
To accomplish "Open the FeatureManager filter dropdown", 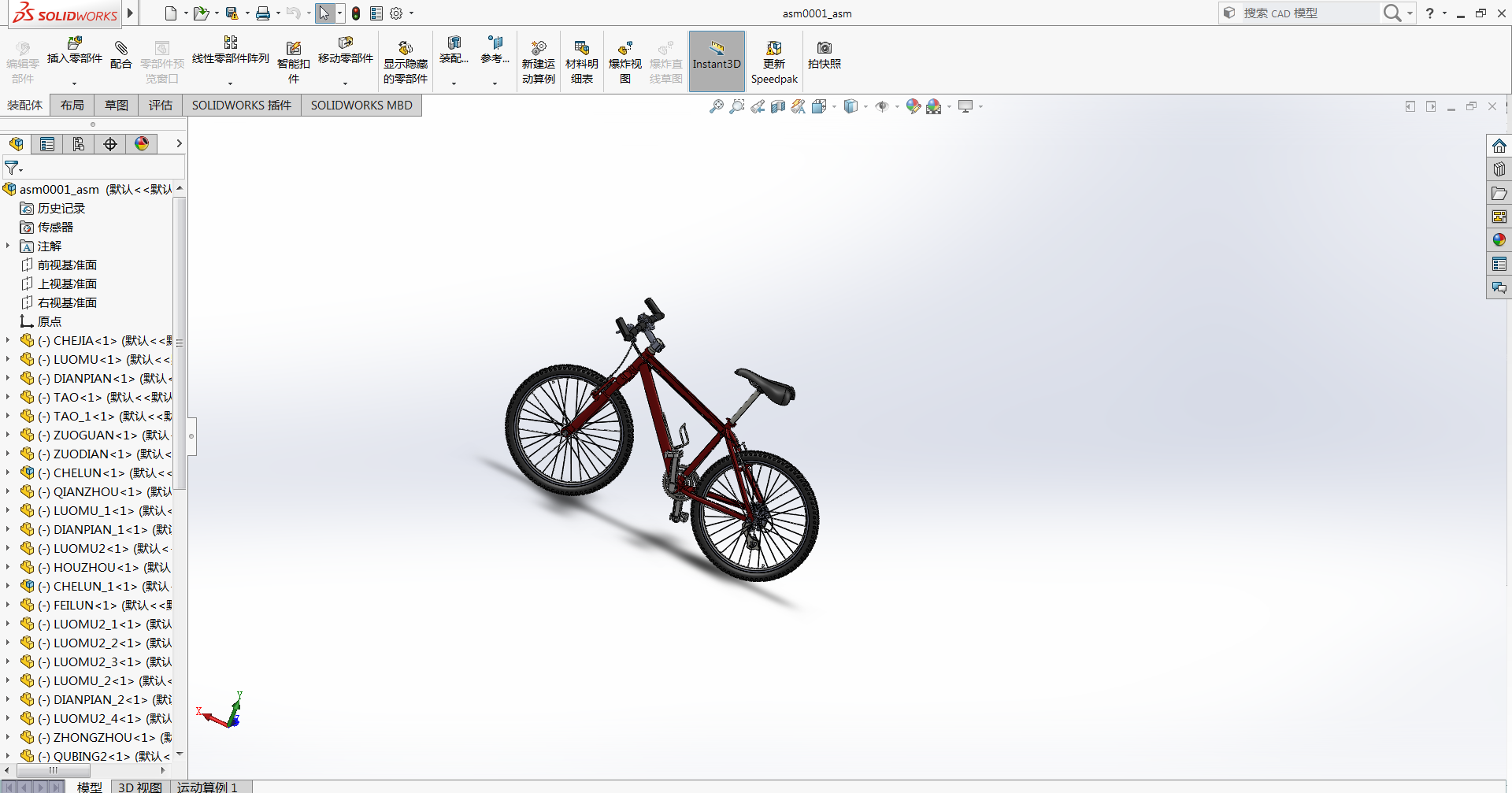I will [20, 168].
